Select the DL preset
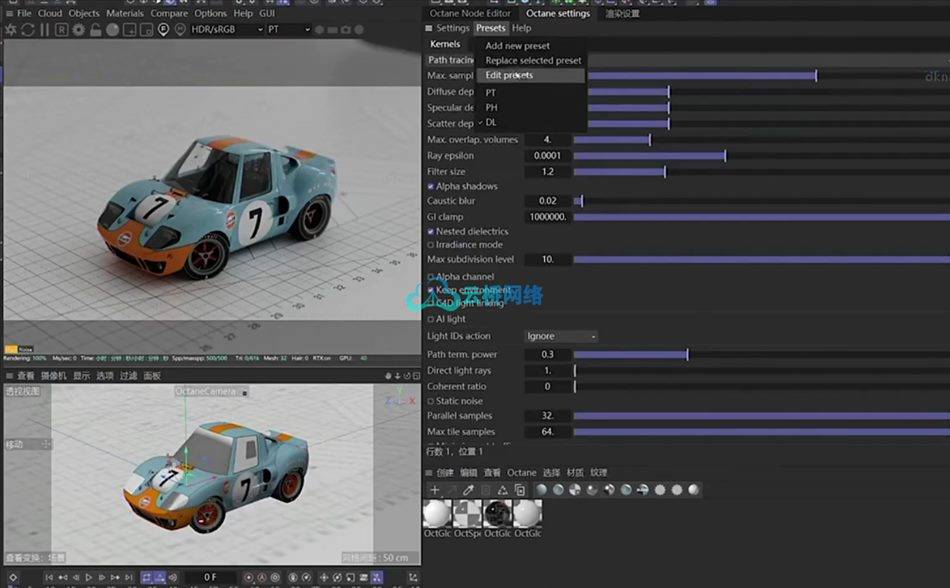The height and width of the screenshot is (588, 950). coord(491,122)
